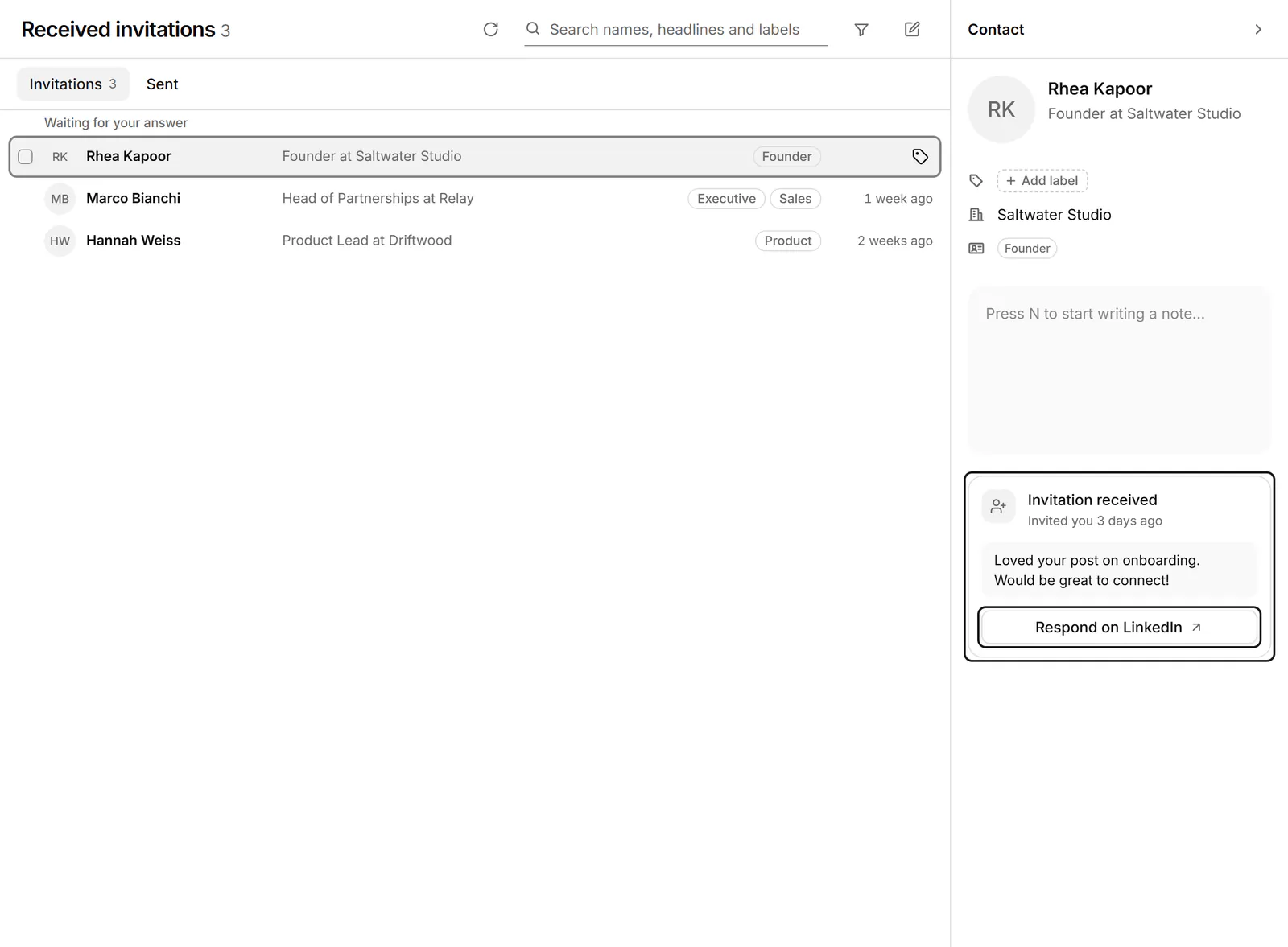Screen dimensions: 1288x947
Task: Click the Founder chip in Contact panel
Action: coord(1027,249)
